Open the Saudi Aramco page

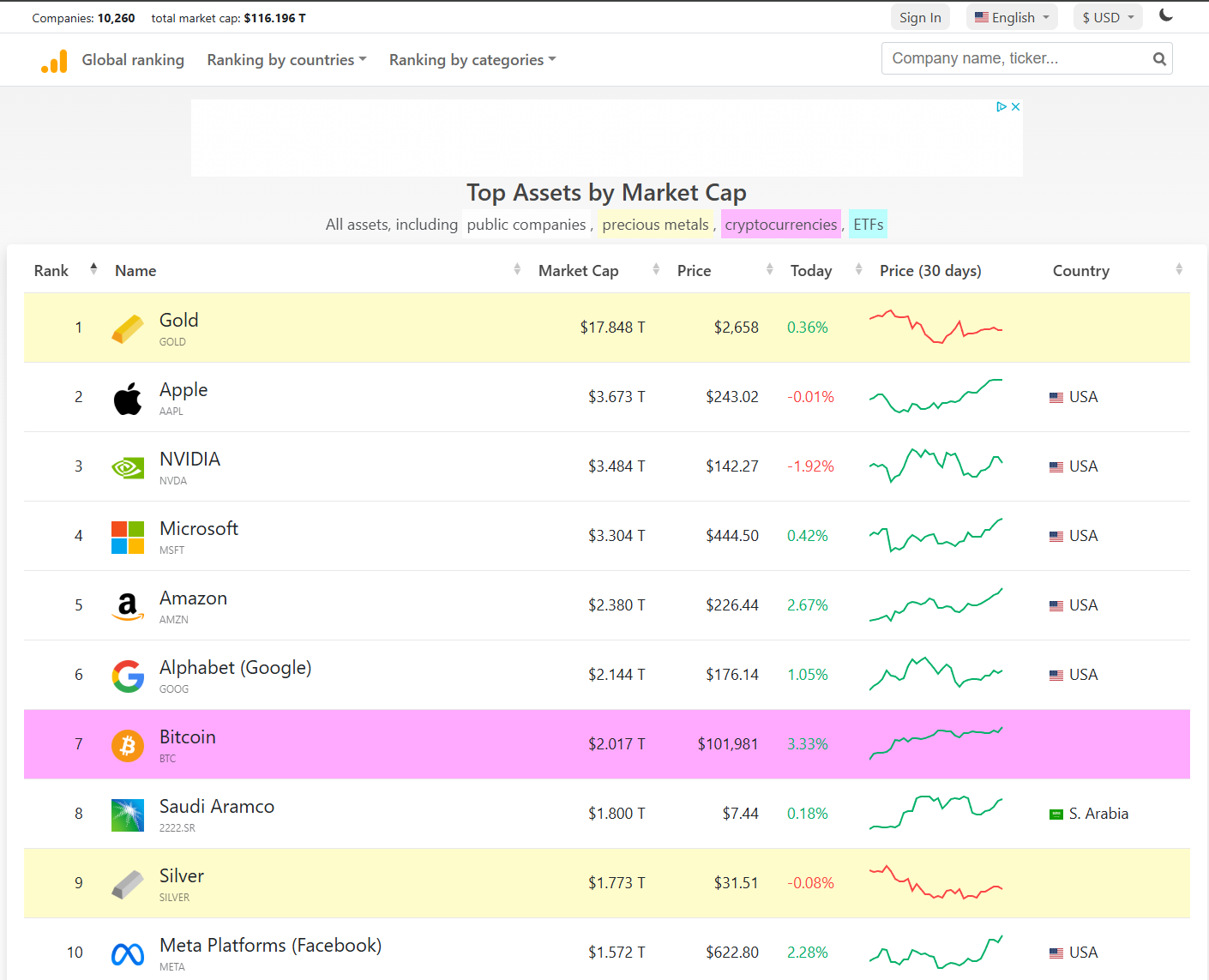[x=217, y=807]
